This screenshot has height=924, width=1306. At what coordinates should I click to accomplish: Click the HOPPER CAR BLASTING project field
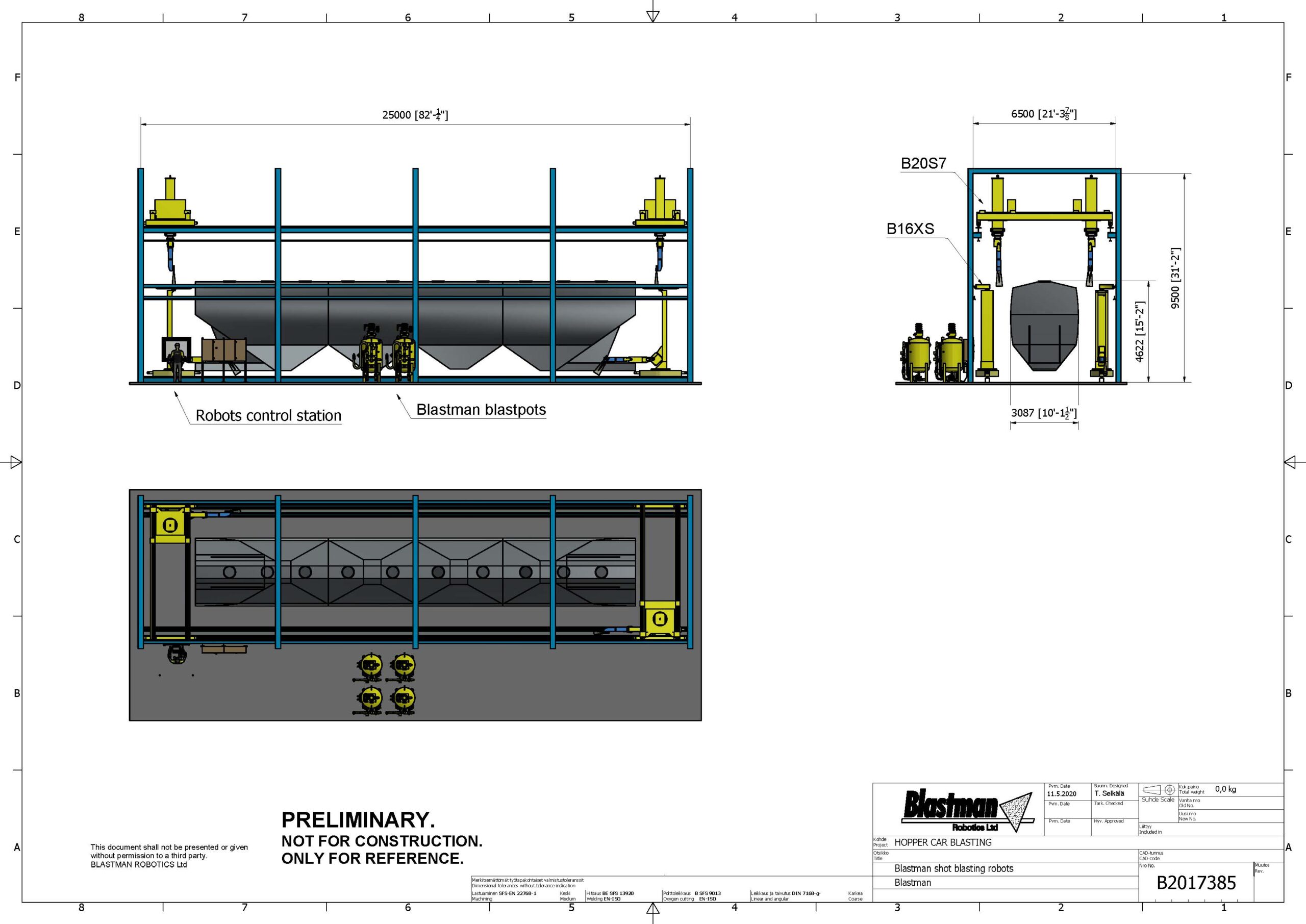coord(943,843)
